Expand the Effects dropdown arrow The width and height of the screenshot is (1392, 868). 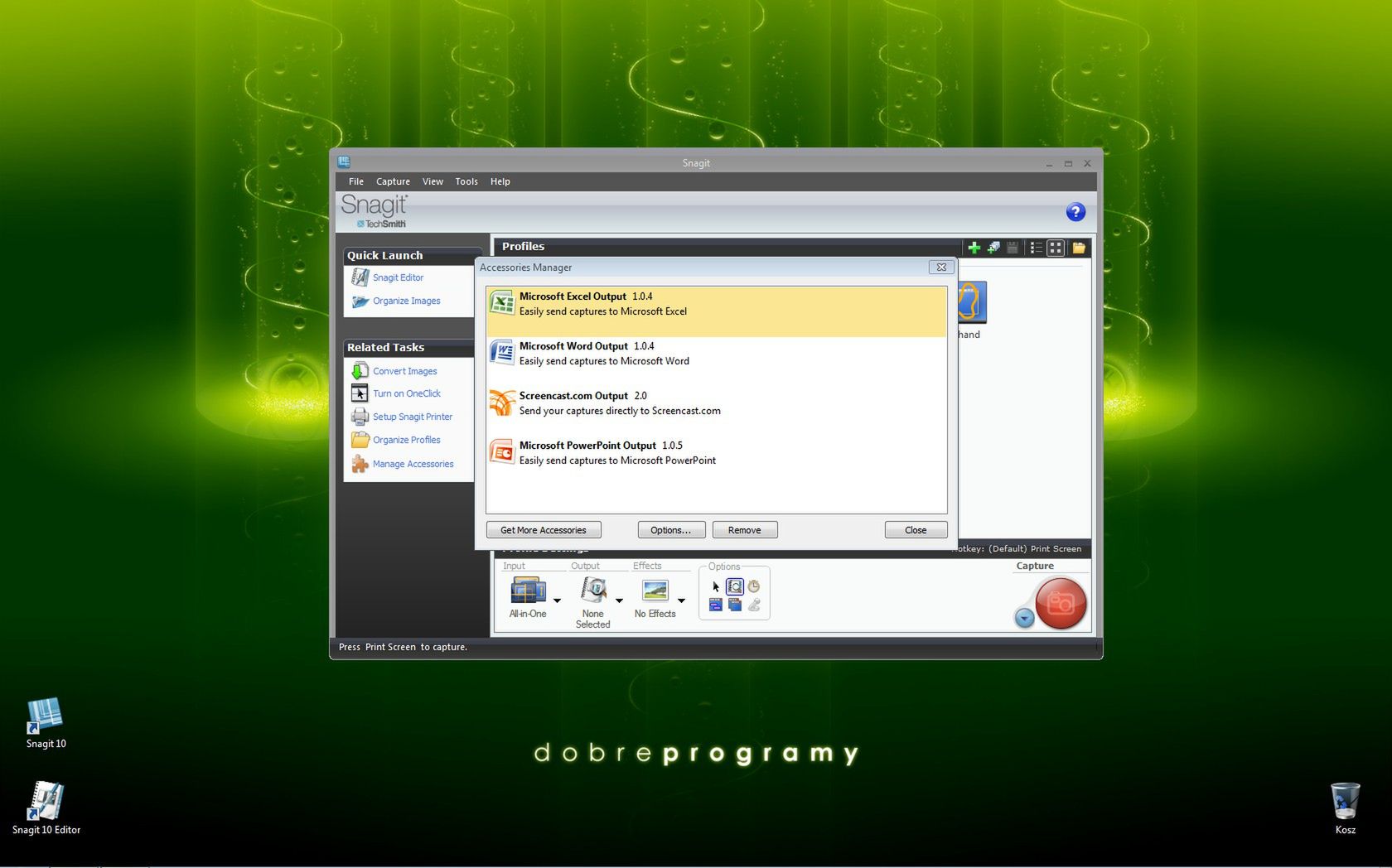coord(681,600)
